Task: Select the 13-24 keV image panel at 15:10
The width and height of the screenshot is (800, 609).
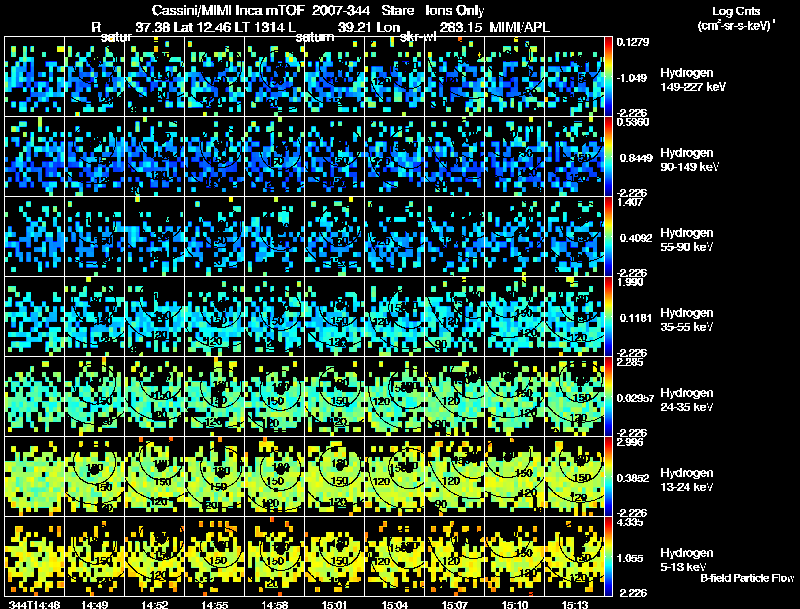Action: 514,477
